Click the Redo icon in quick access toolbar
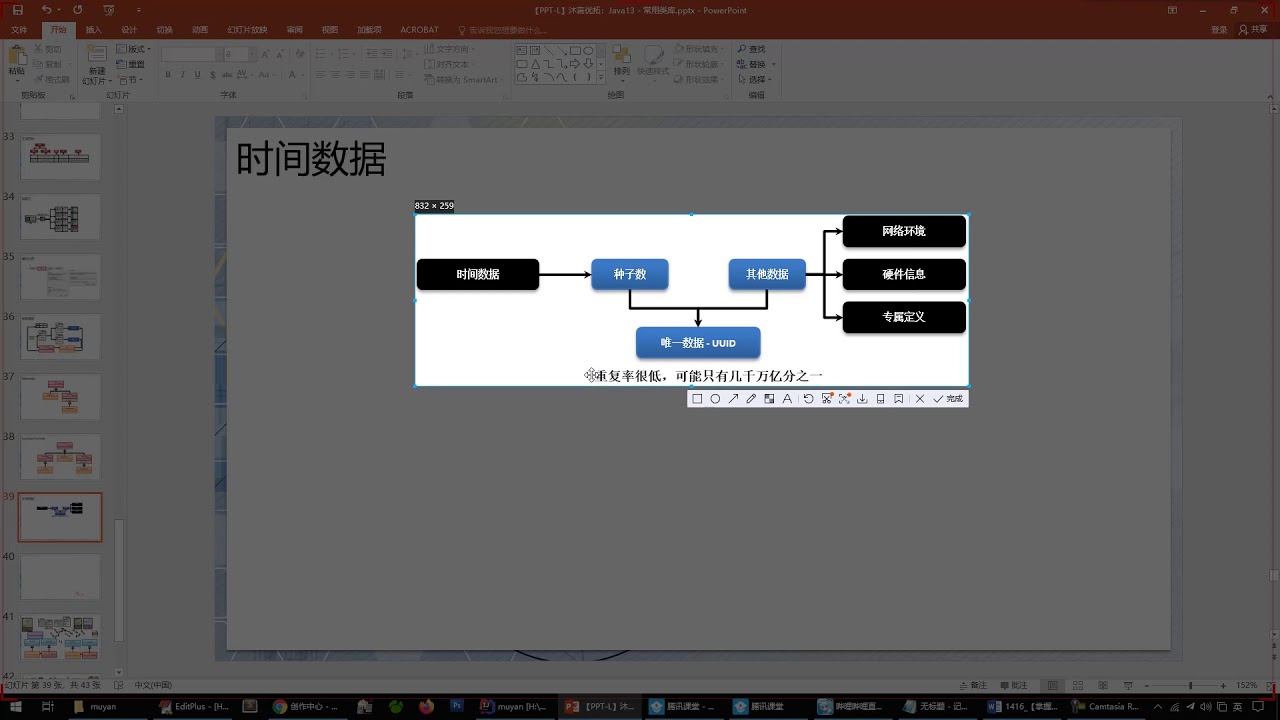Image resolution: width=1280 pixels, height=720 pixels. point(78,10)
